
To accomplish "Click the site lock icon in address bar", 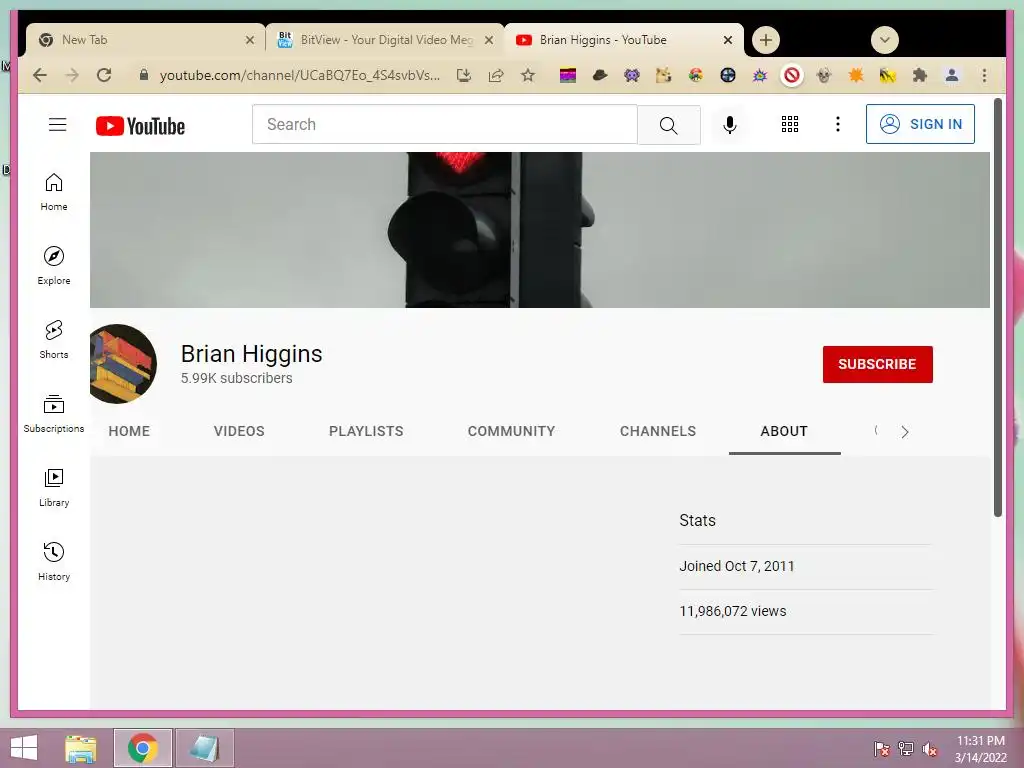I will click(x=144, y=75).
